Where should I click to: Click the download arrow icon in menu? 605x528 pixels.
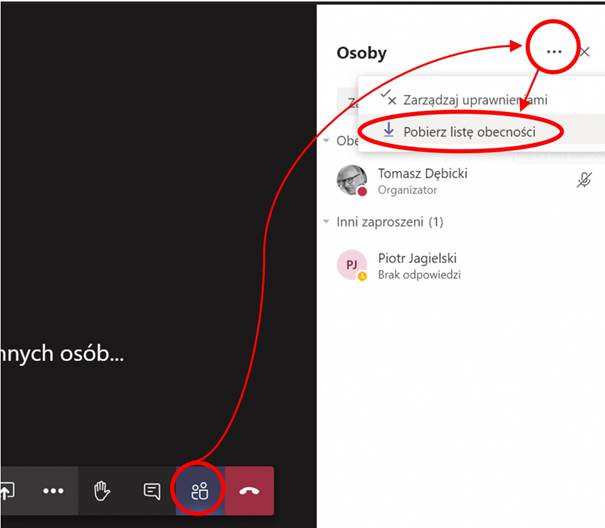pos(389,131)
